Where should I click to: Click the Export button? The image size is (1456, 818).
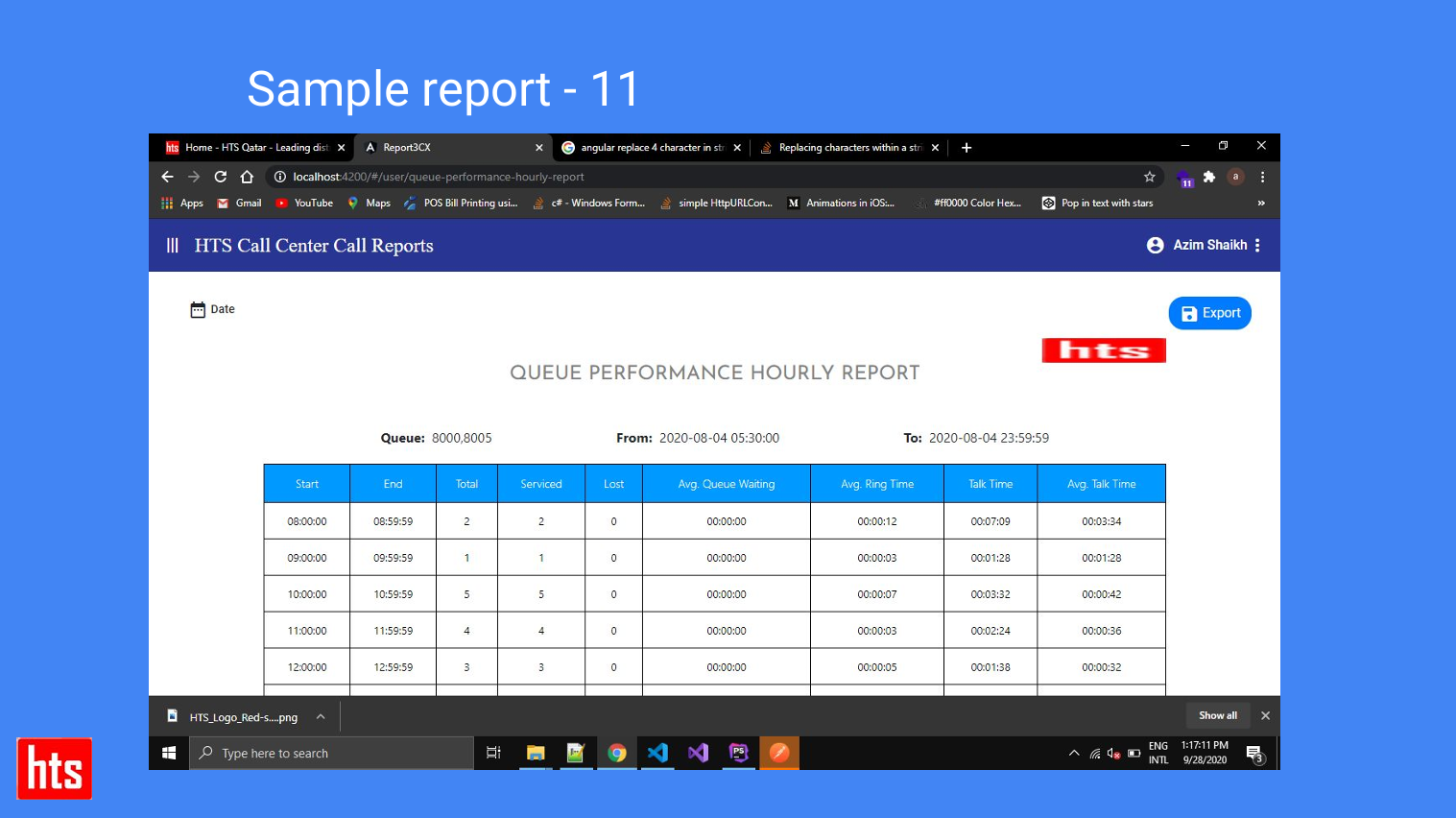[x=1209, y=313]
